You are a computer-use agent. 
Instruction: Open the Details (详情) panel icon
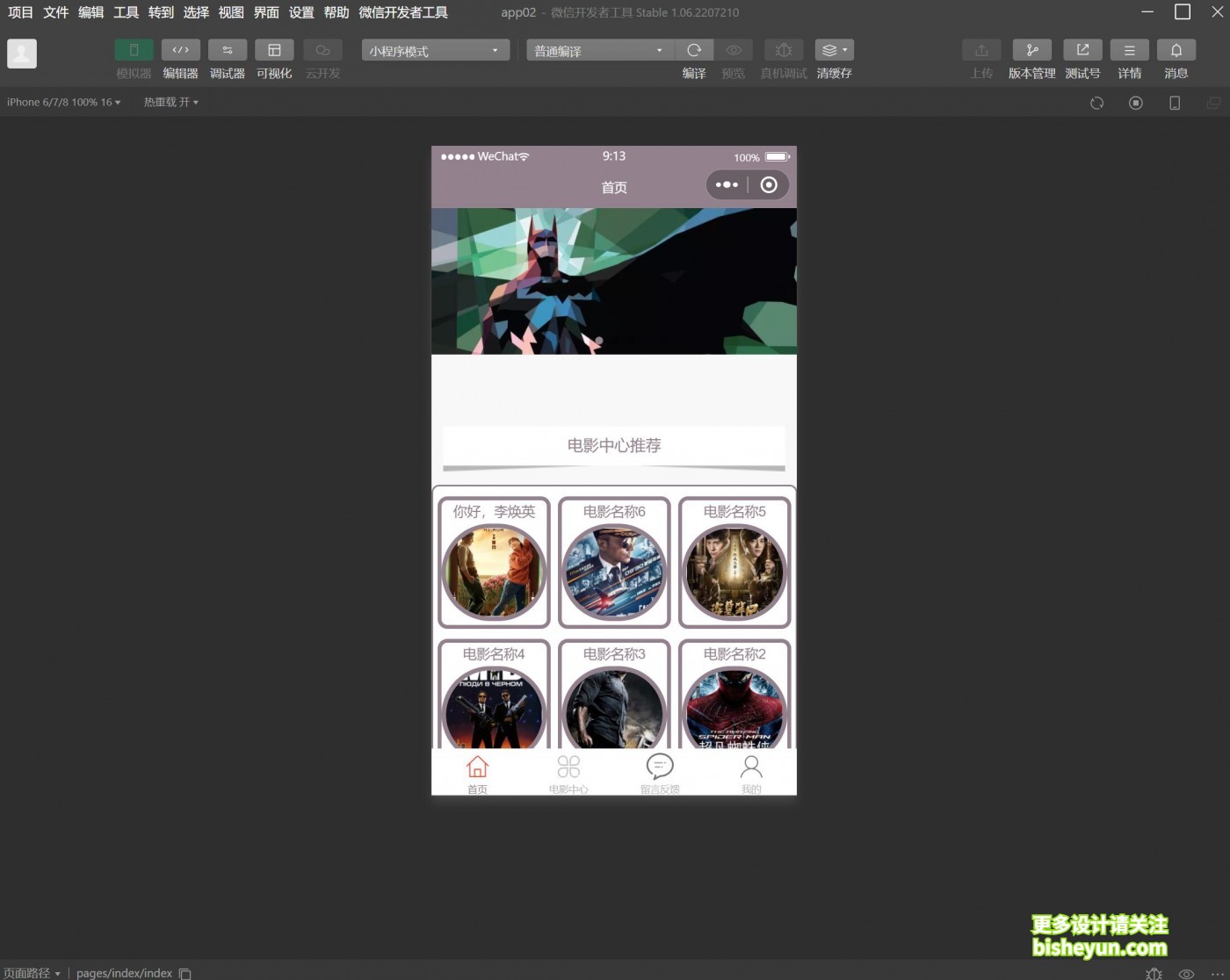(x=1130, y=50)
